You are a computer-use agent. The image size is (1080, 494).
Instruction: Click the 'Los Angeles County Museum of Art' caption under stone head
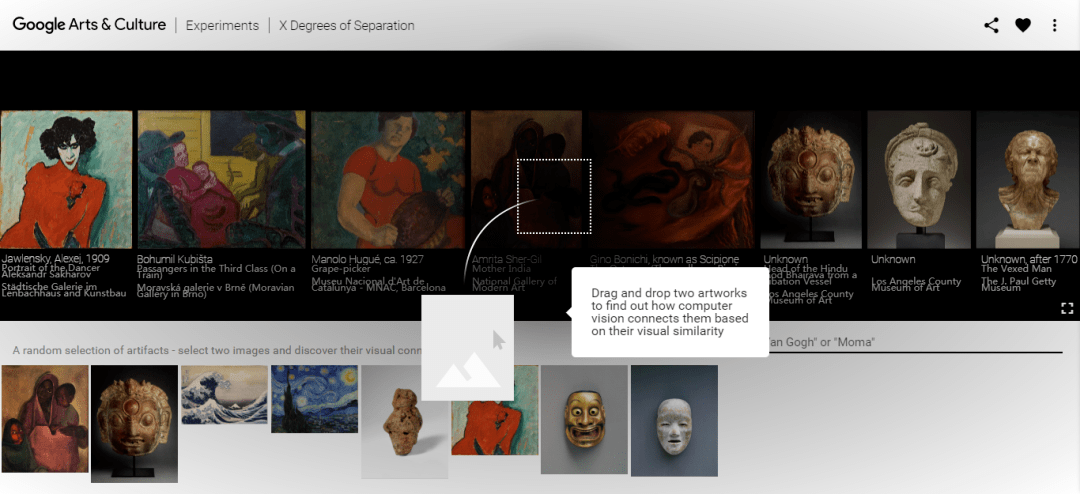click(x=916, y=284)
